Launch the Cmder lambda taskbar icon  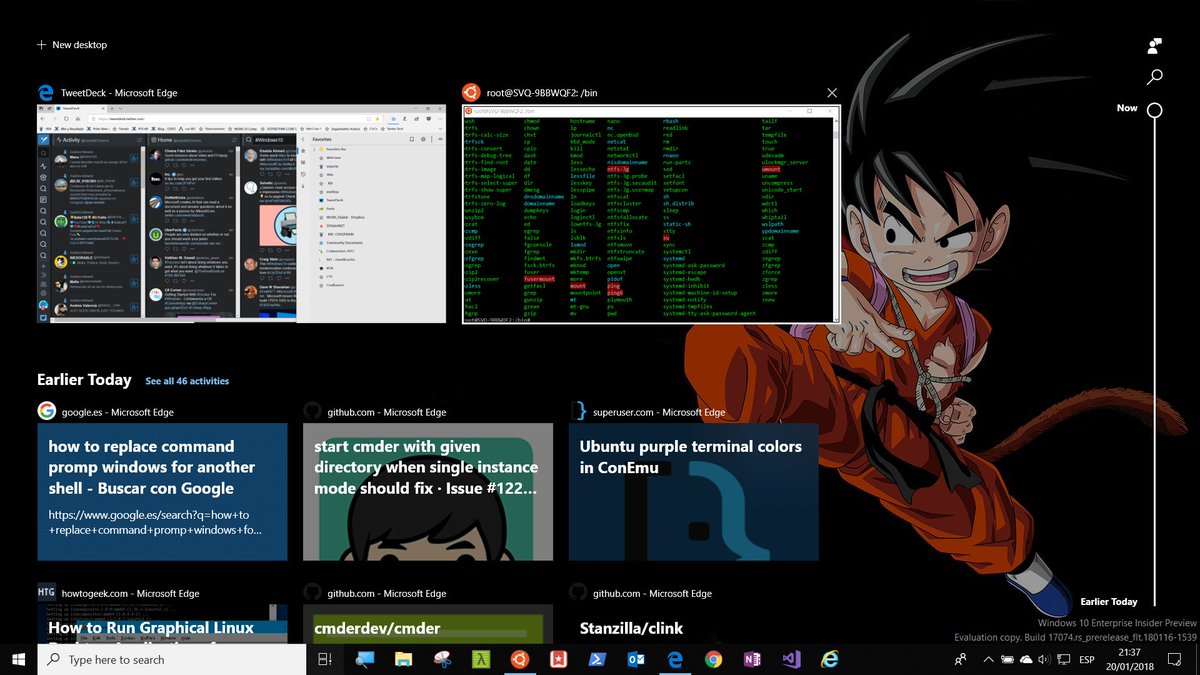click(481, 659)
